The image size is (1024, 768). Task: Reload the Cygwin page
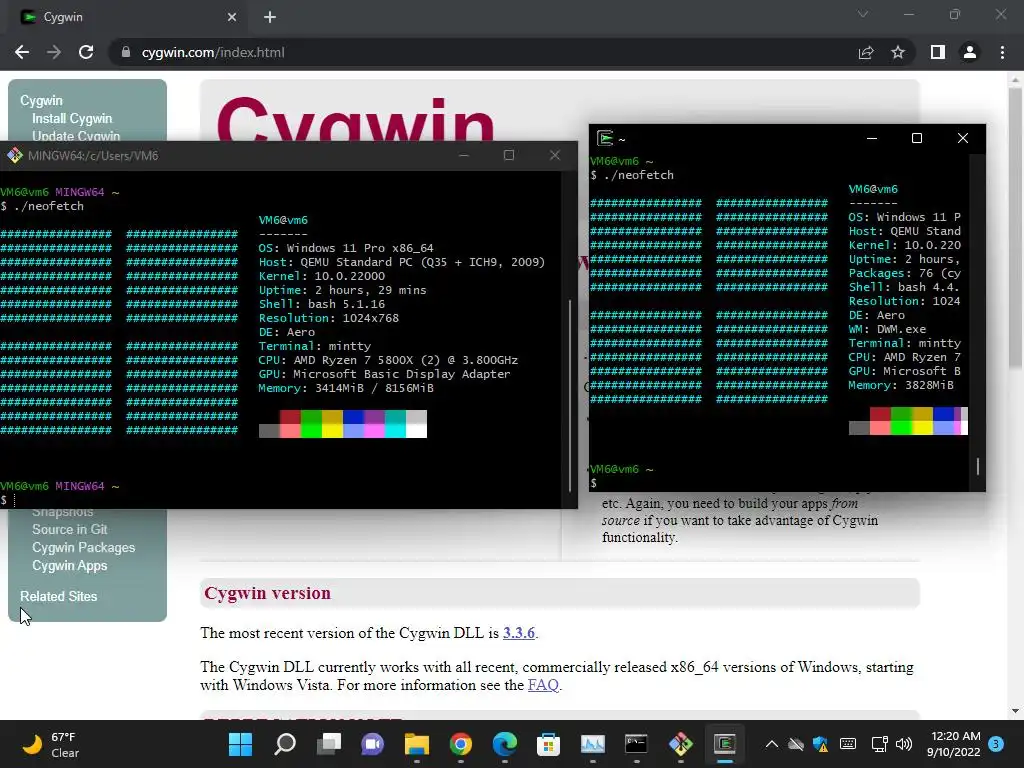86,52
